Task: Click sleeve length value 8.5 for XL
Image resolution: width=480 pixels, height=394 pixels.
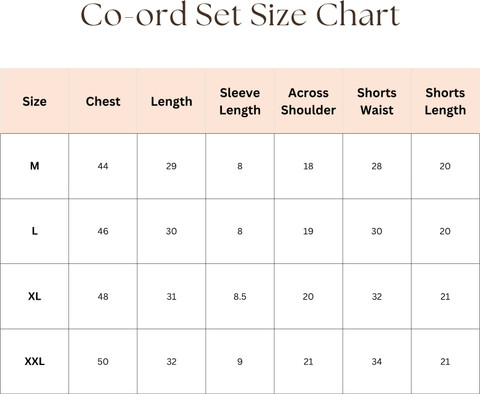Action: coord(240,296)
